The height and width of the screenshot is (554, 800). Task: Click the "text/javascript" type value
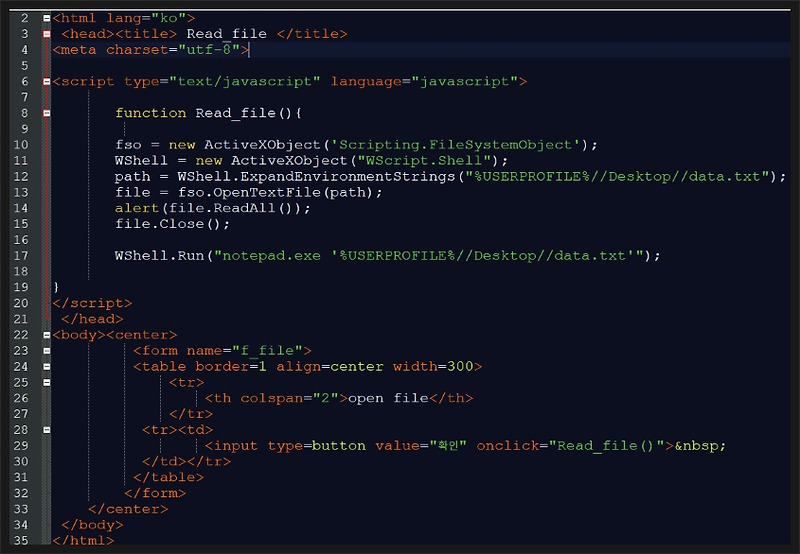coord(245,82)
